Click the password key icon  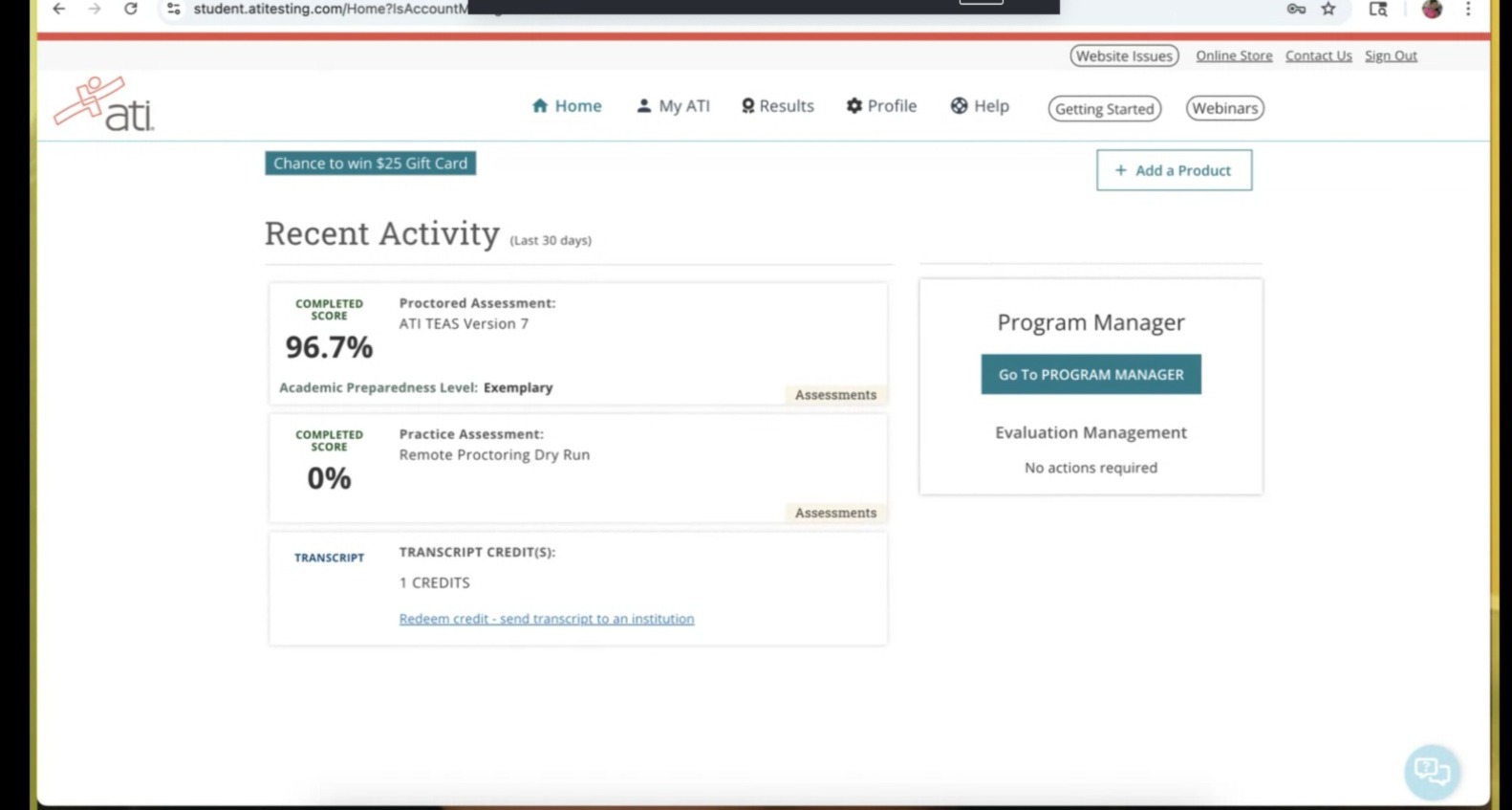[x=1296, y=9]
